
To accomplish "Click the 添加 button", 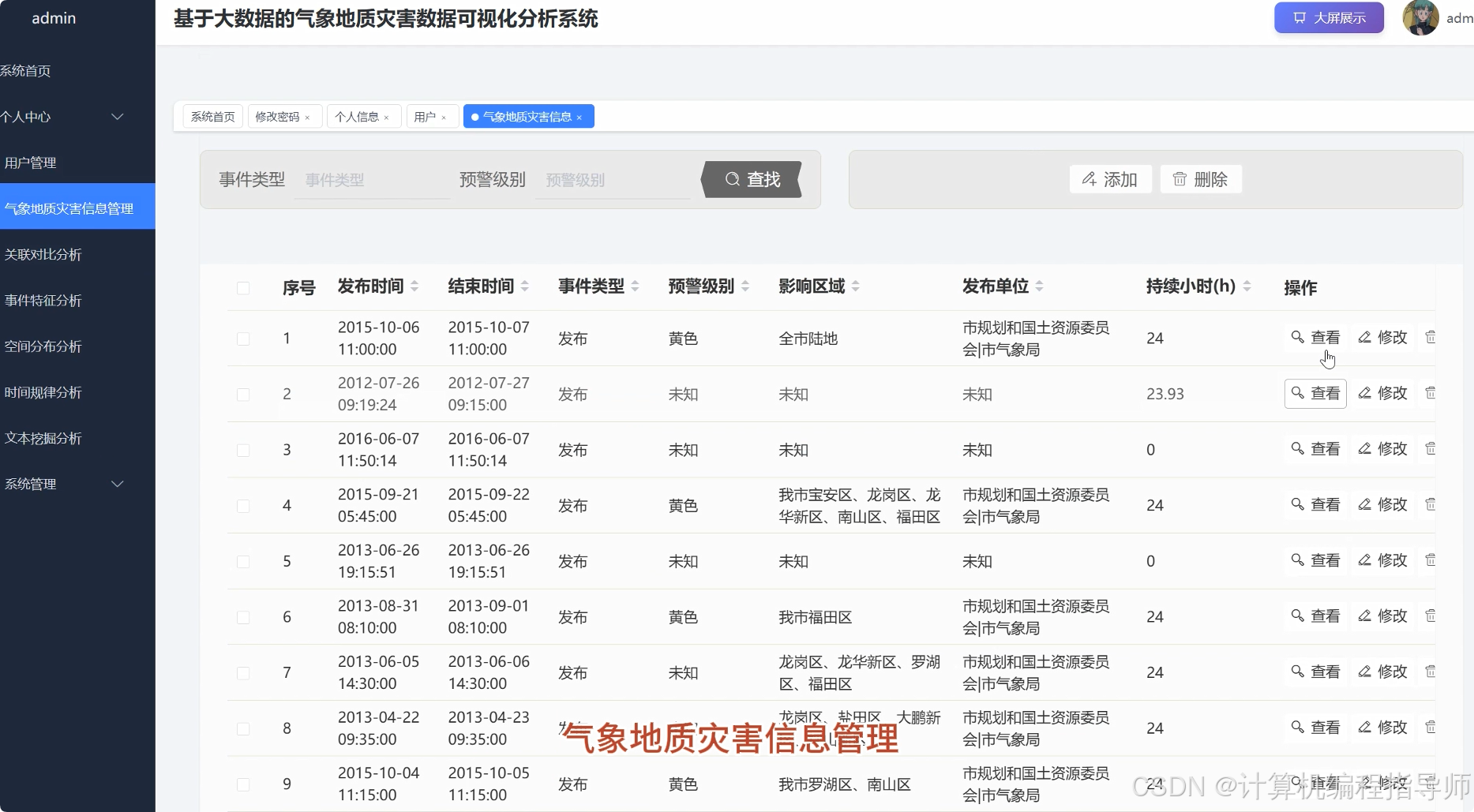I will coord(1110,179).
